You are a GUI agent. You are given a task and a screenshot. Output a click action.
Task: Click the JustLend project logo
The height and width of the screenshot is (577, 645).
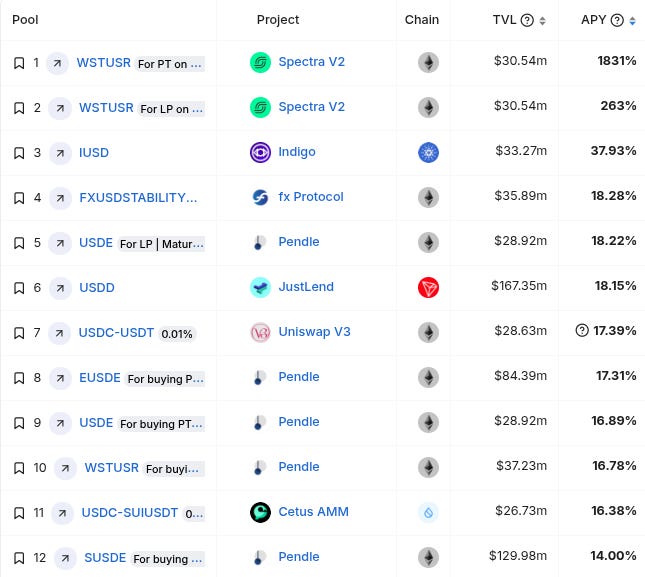point(260,287)
